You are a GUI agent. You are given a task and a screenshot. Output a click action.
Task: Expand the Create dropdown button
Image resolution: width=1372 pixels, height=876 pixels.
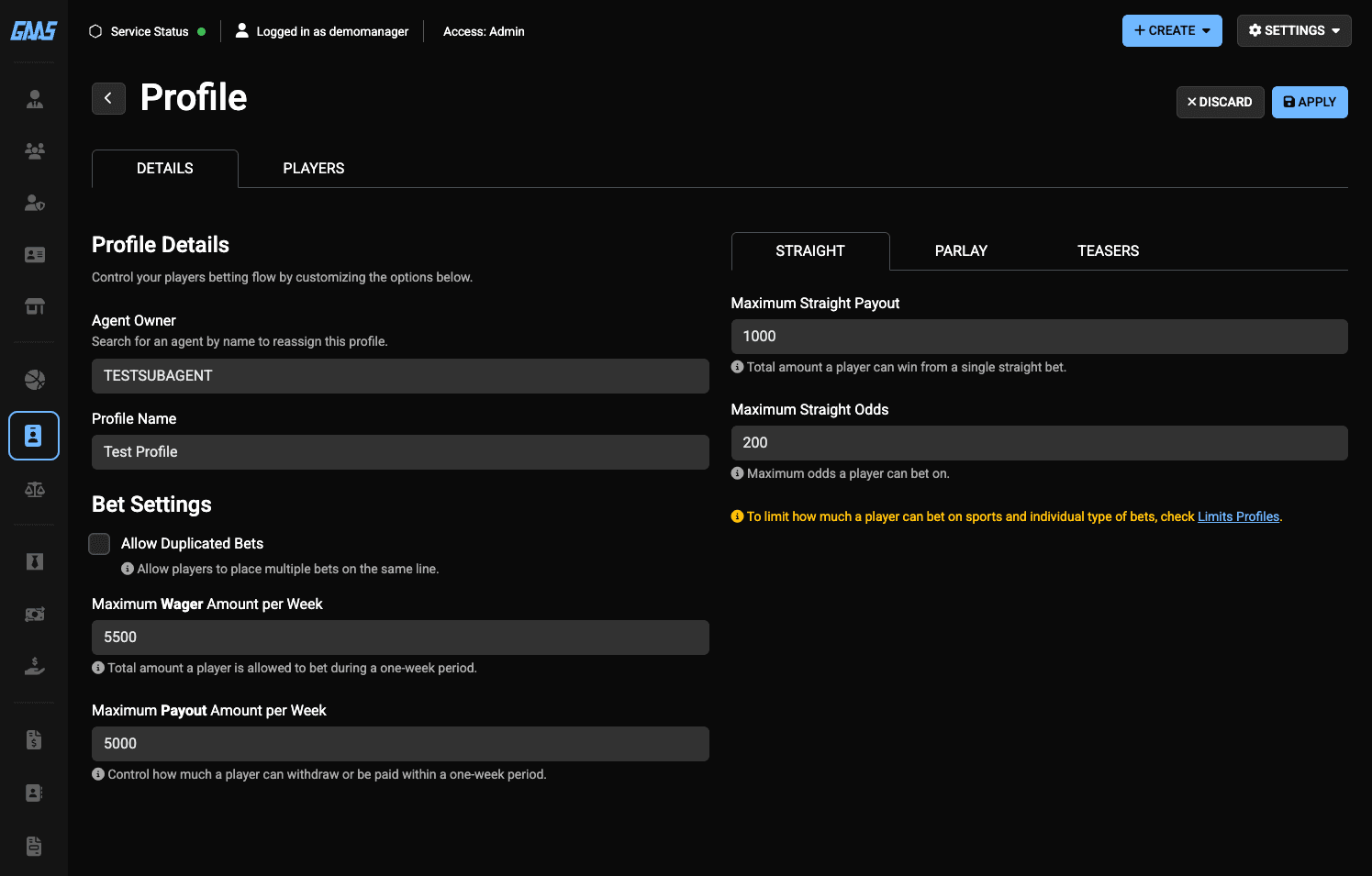click(x=1171, y=30)
